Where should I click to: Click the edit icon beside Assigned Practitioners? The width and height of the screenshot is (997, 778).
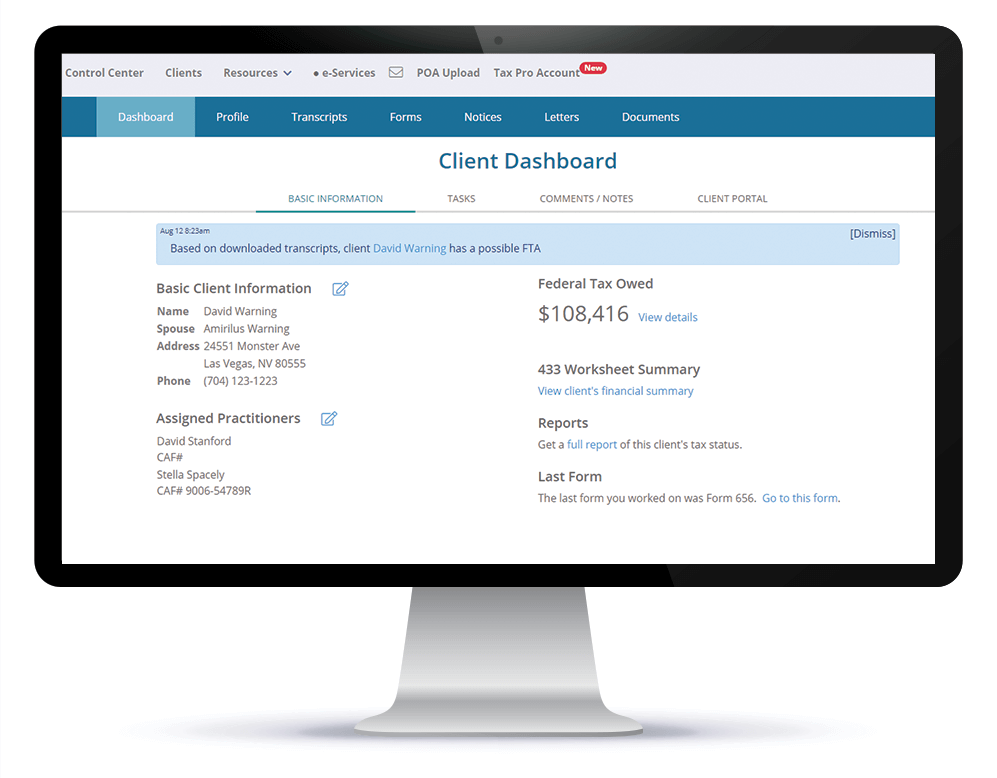328,418
